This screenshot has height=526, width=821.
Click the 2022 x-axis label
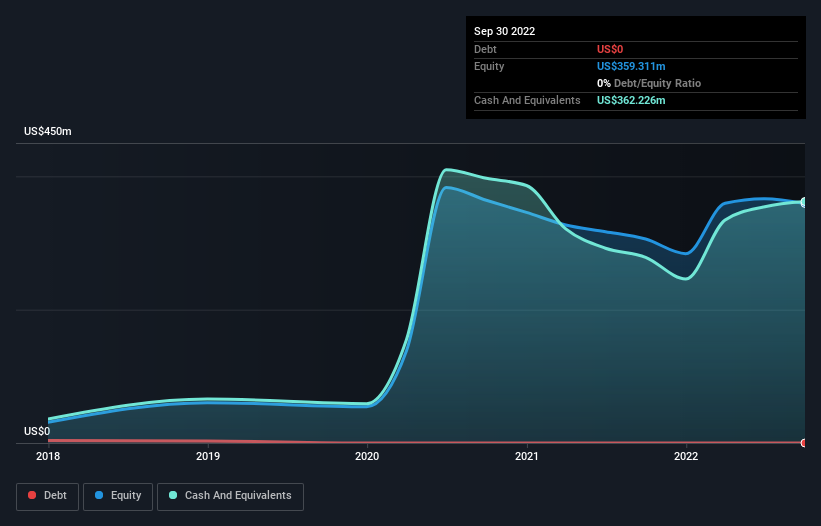(686, 456)
